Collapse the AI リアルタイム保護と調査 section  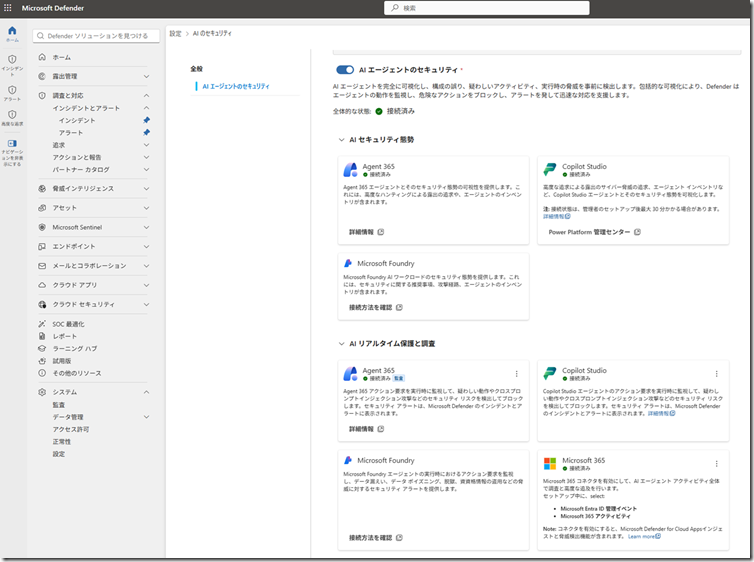point(341,344)
